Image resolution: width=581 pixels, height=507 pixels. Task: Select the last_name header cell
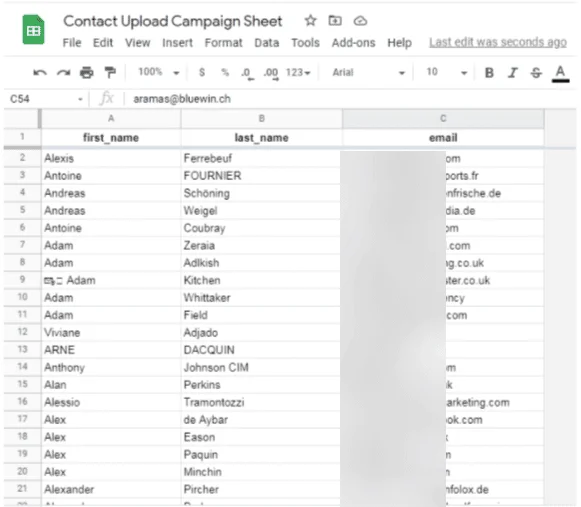click(262, 137)
